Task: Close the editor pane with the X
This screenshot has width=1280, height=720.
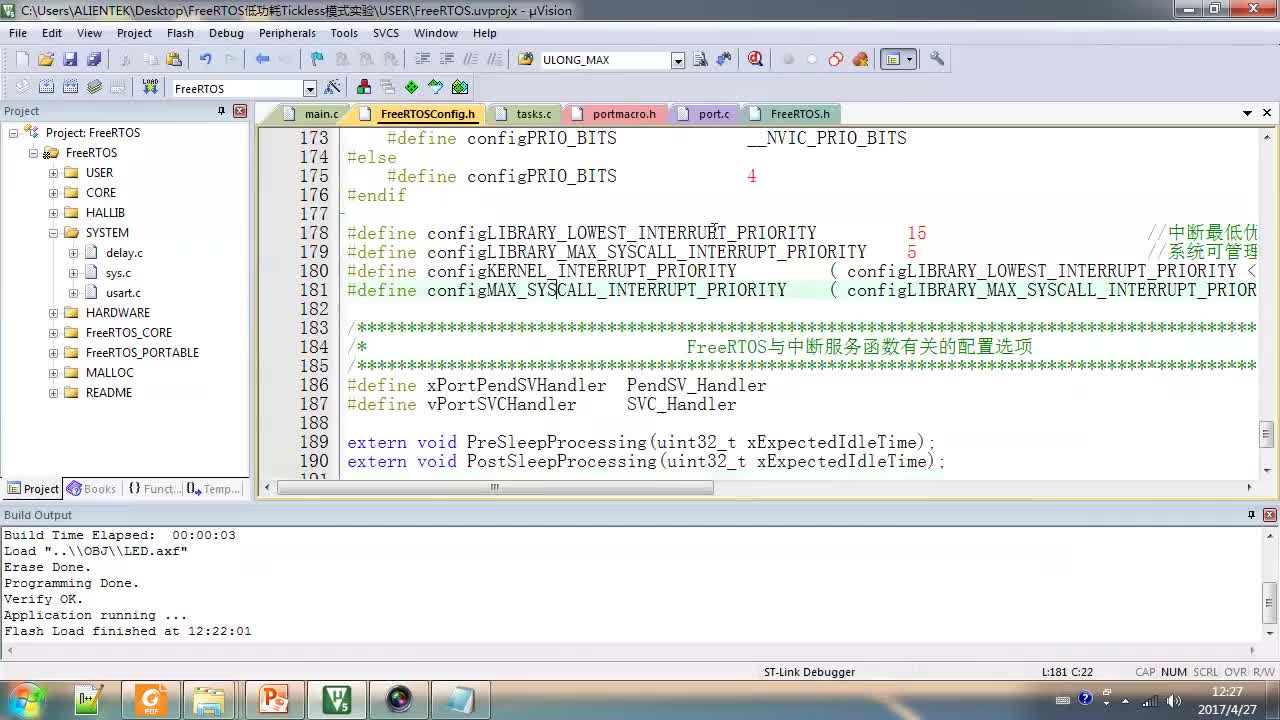Action: coord(1267,113)
